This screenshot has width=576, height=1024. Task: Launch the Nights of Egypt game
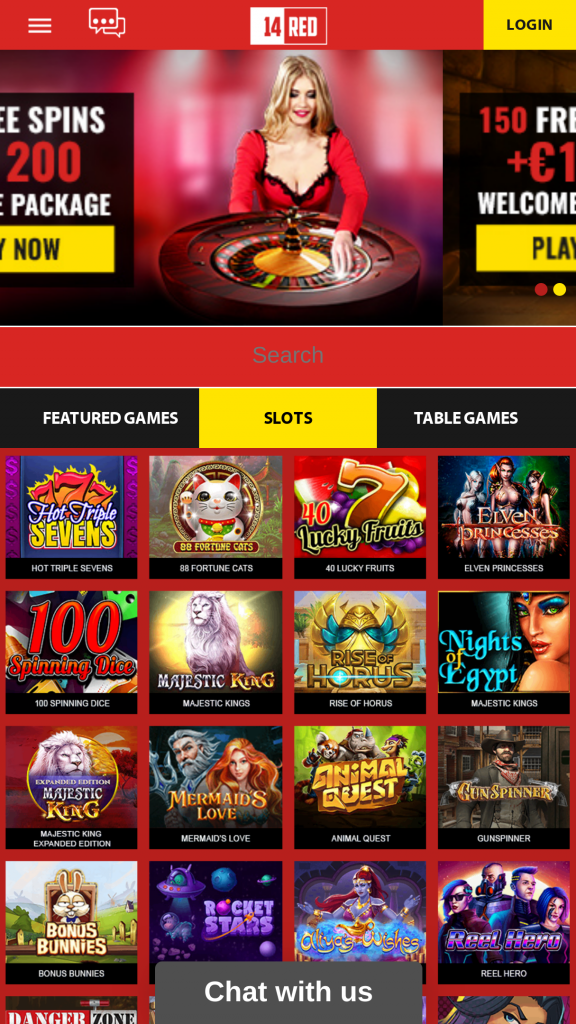[x=504, y=652]
